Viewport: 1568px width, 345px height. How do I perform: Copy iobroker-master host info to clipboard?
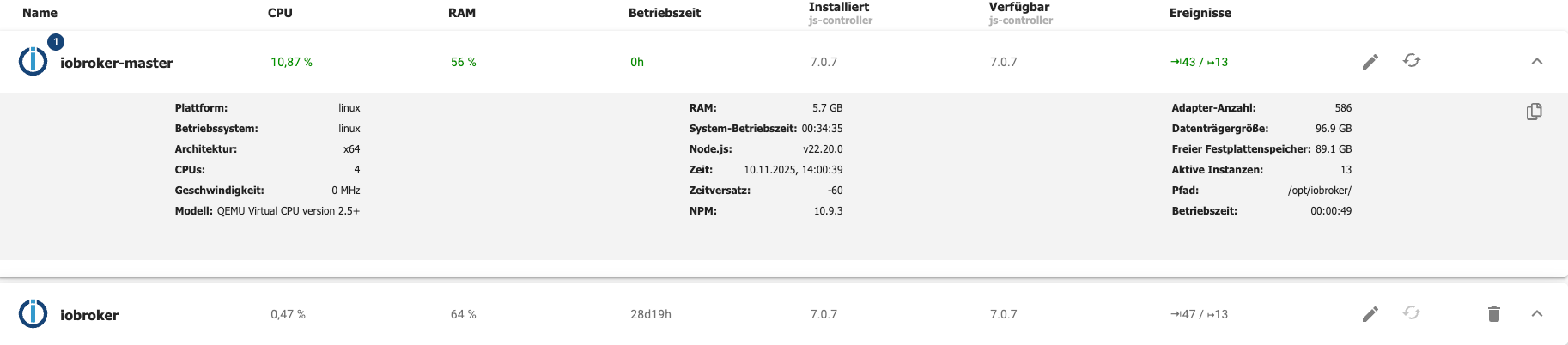1534,112
